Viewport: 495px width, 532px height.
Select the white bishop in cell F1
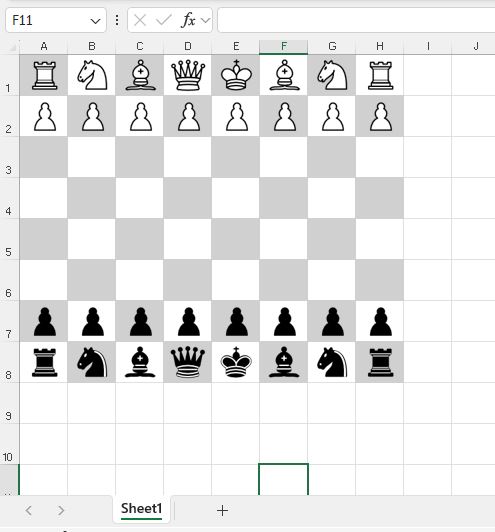pos(284,75)
